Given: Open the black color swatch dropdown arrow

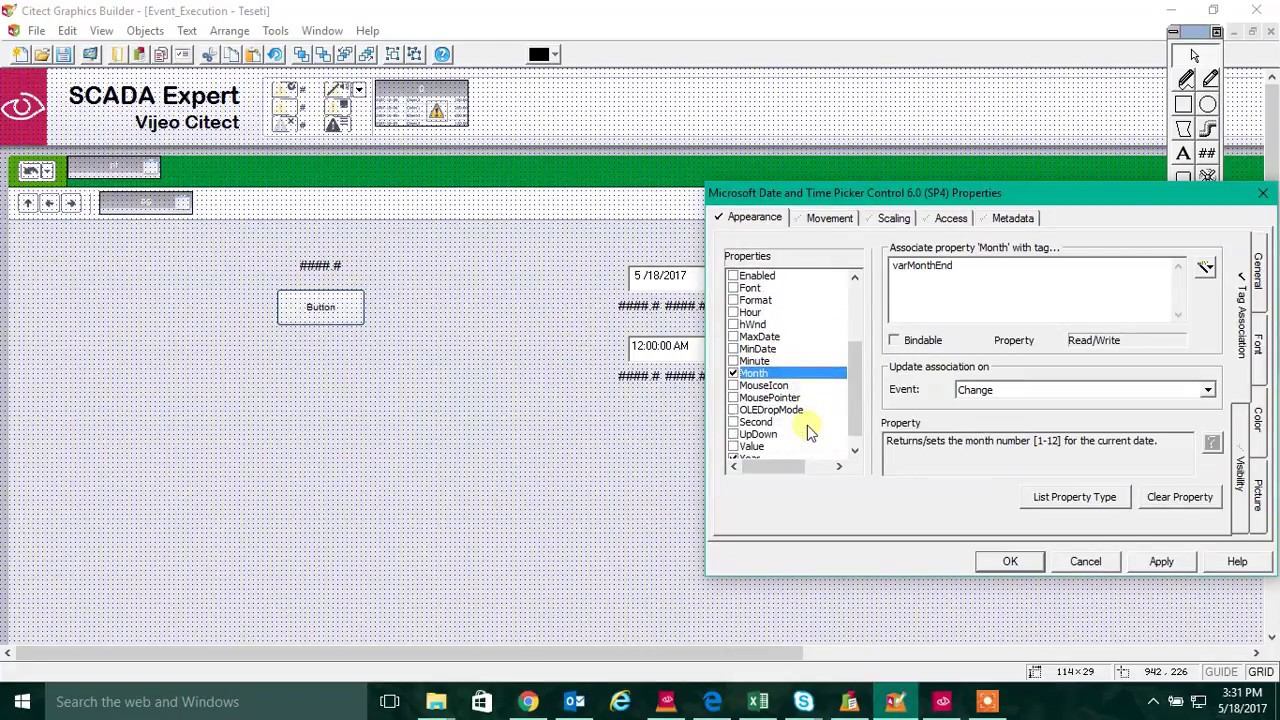Looking at the screenshot, I should pos(555,55).
